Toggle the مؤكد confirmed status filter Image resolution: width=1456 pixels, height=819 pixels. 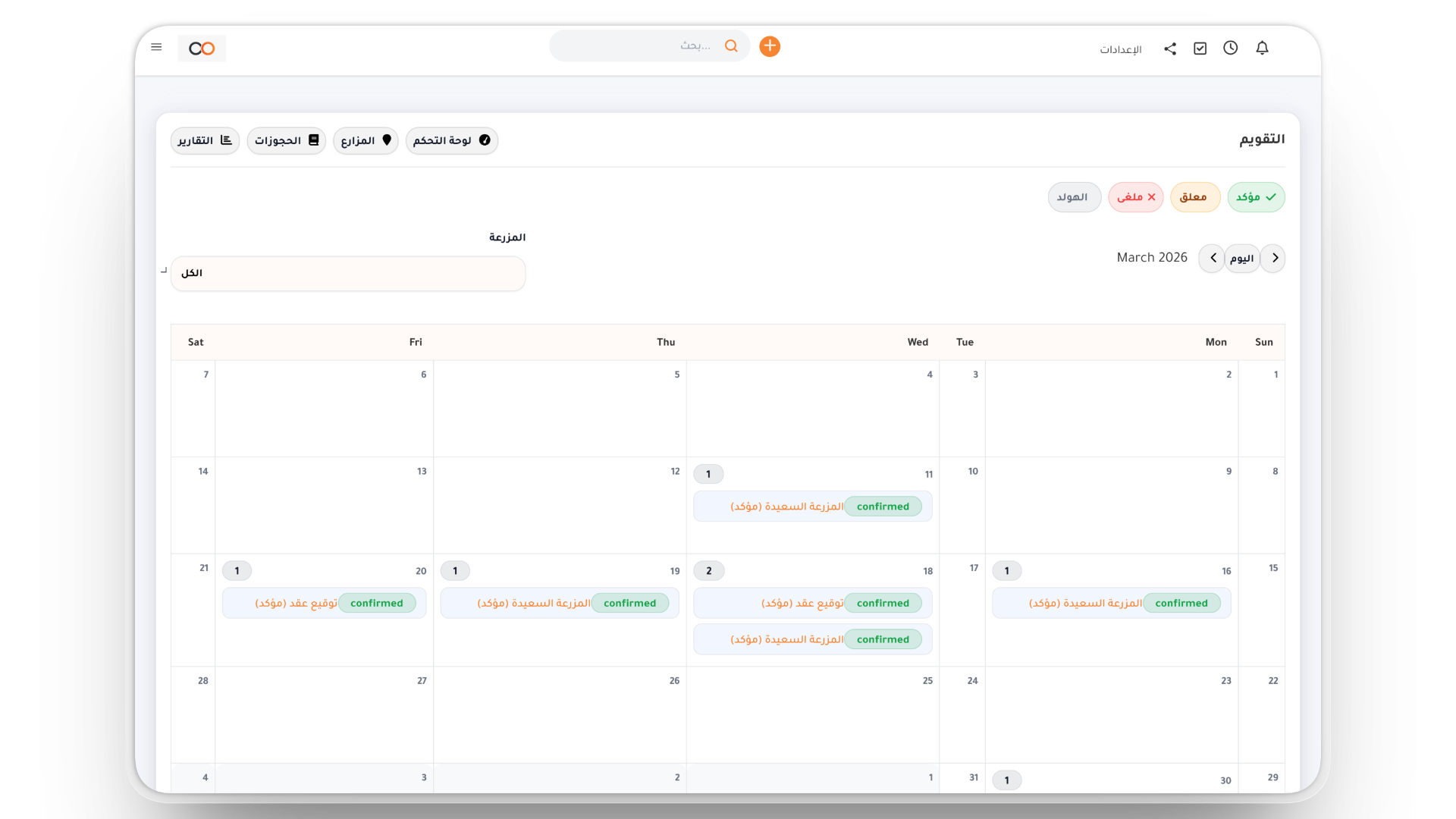(x=1256, y=197)
